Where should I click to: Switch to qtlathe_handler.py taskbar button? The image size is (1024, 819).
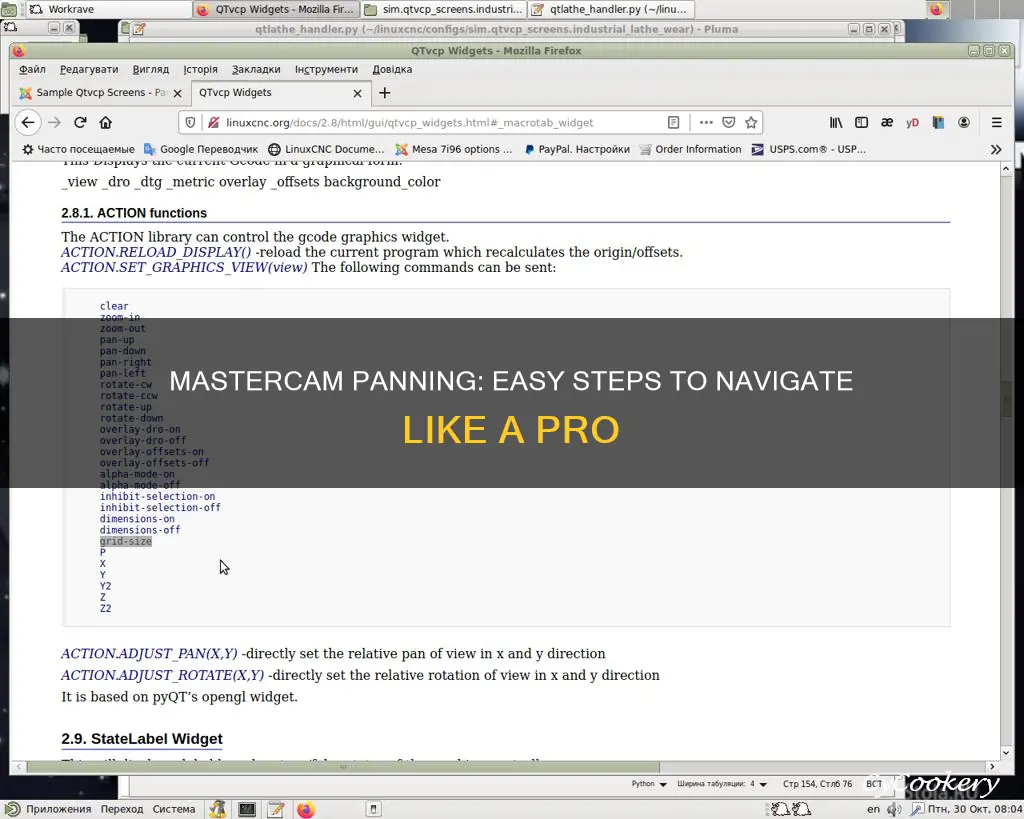(611, 9)
